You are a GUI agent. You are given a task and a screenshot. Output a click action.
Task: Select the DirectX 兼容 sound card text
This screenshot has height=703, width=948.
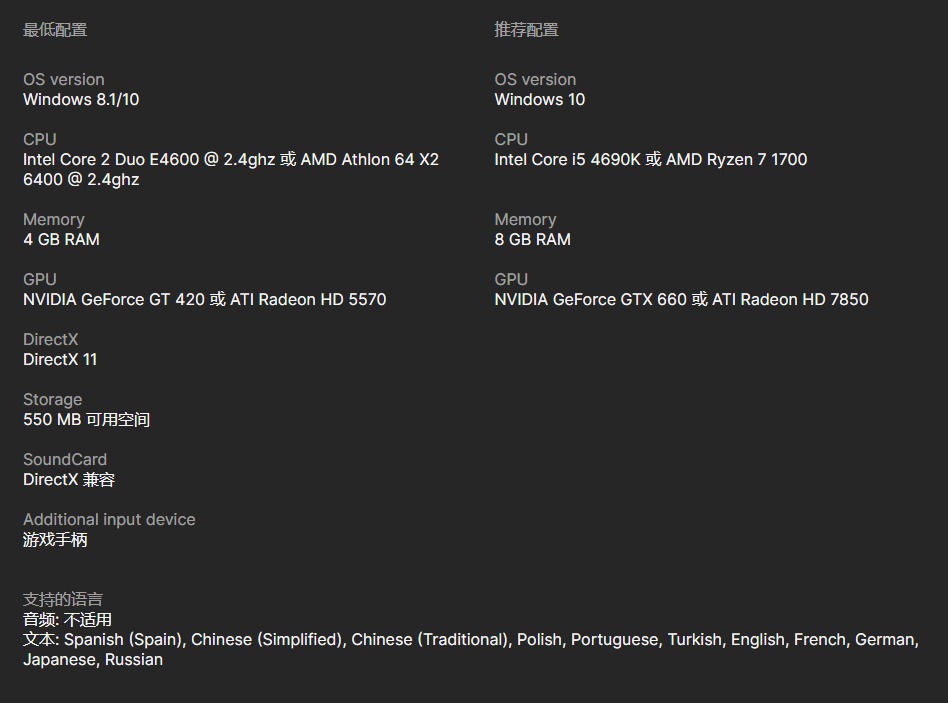[x=69, y=479]
